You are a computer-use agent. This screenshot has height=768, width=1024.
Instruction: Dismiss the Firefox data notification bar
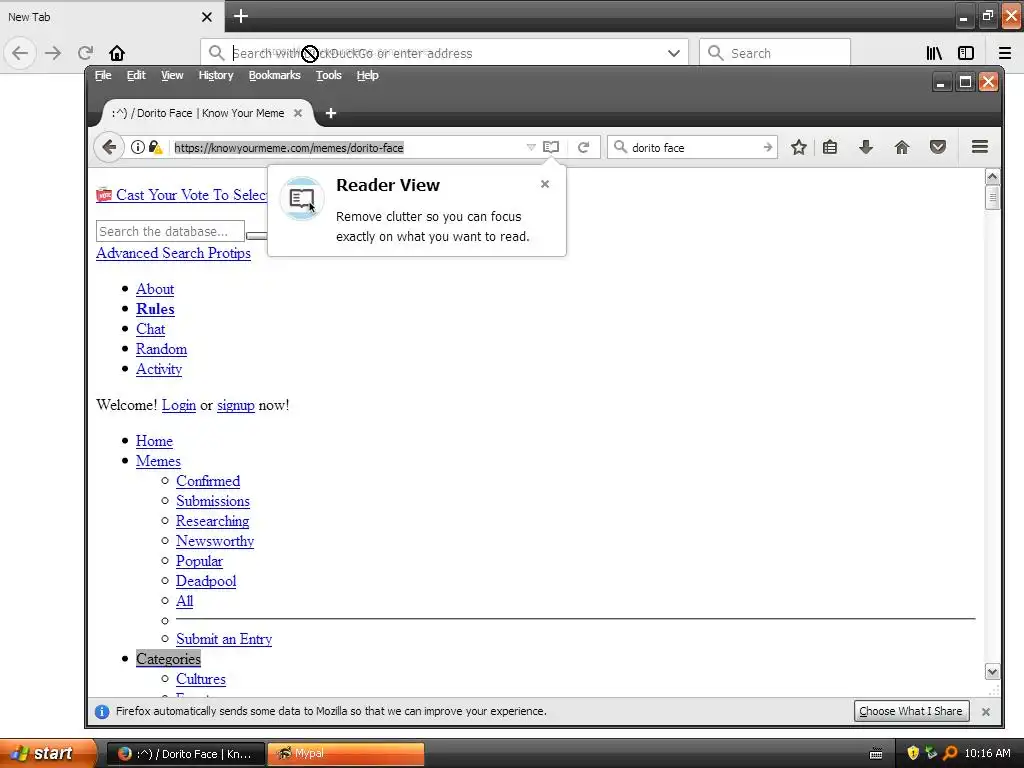coord(985,711)
